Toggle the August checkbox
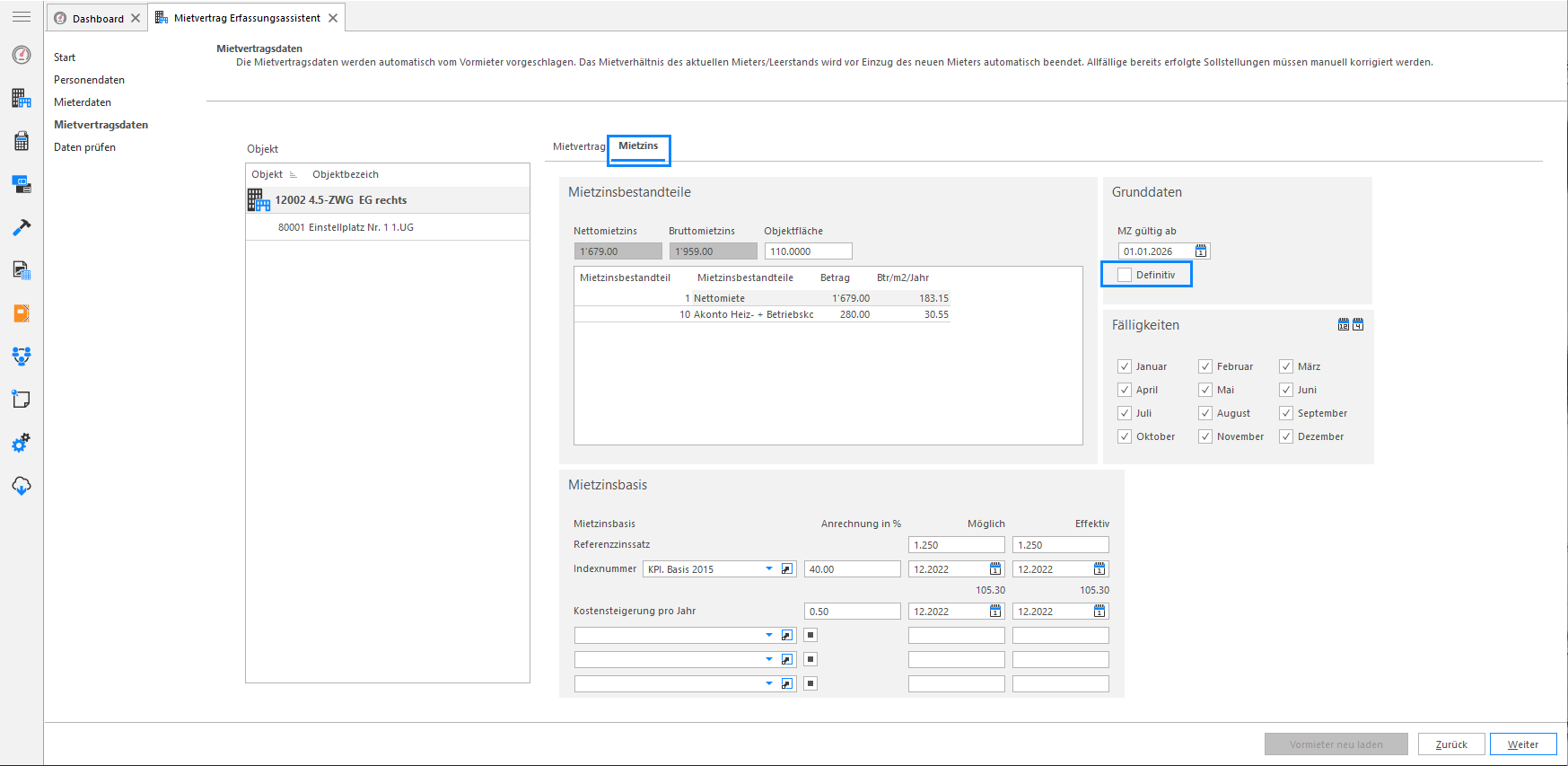 tap(1205, 413)
